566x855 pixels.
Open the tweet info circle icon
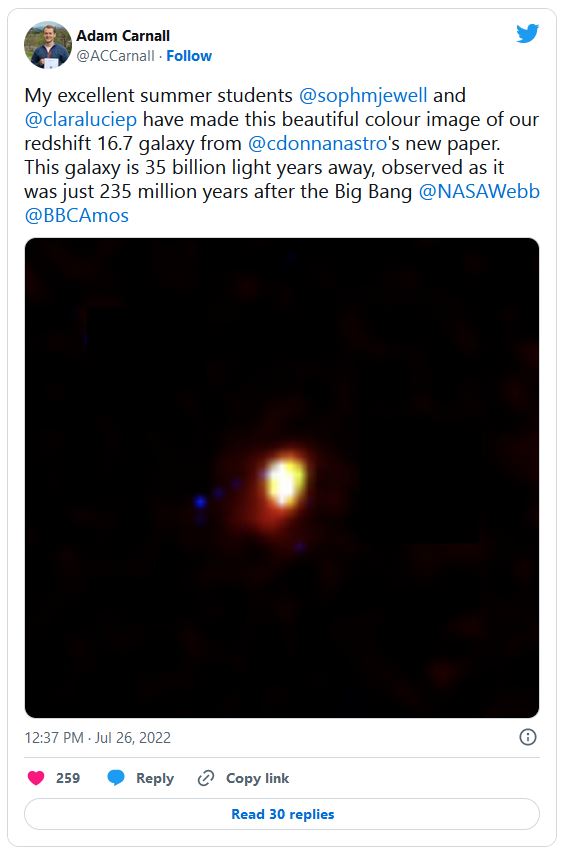pos(528,737)
